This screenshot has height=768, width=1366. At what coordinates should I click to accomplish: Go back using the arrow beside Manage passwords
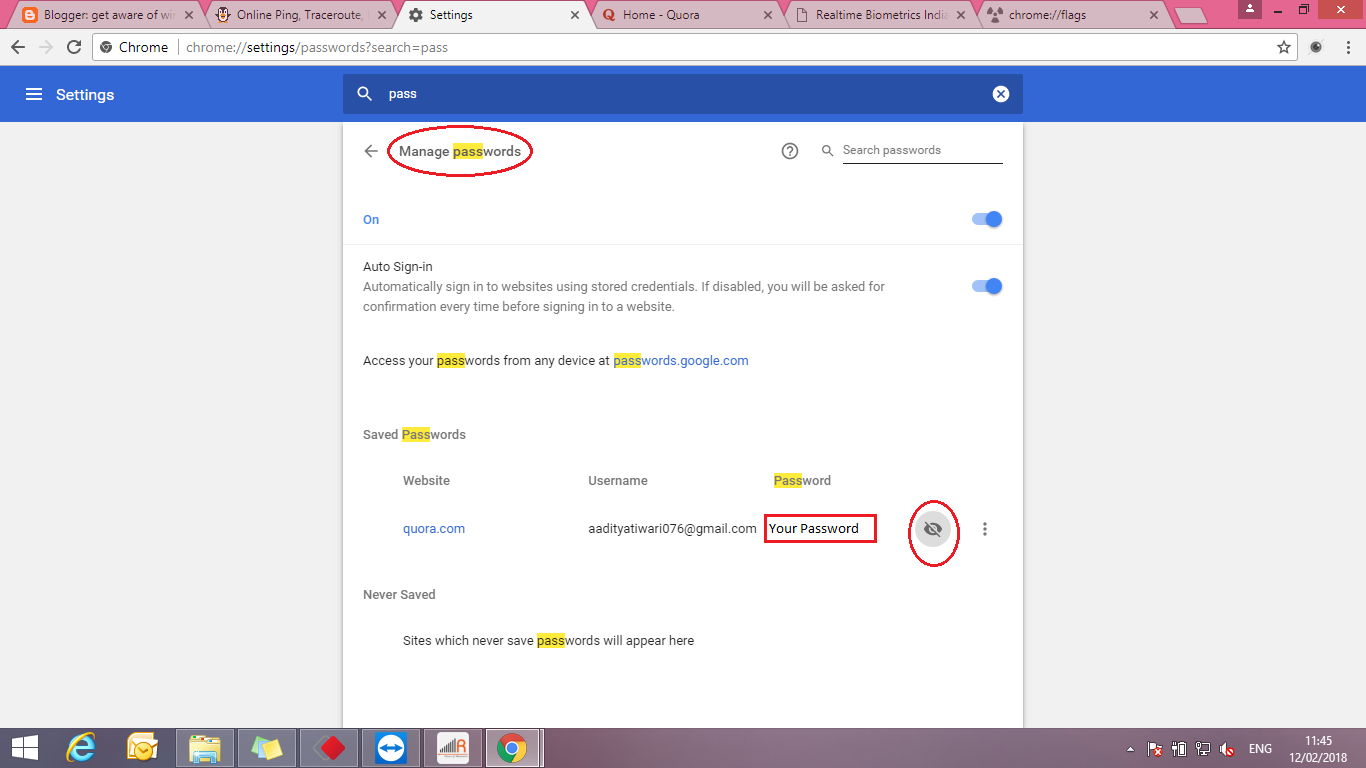371,151
